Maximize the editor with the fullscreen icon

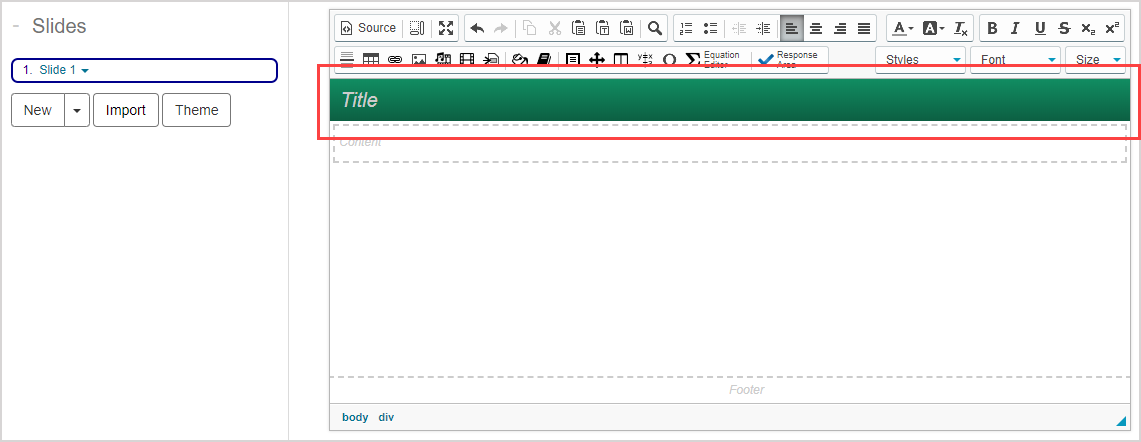point(446,28)
